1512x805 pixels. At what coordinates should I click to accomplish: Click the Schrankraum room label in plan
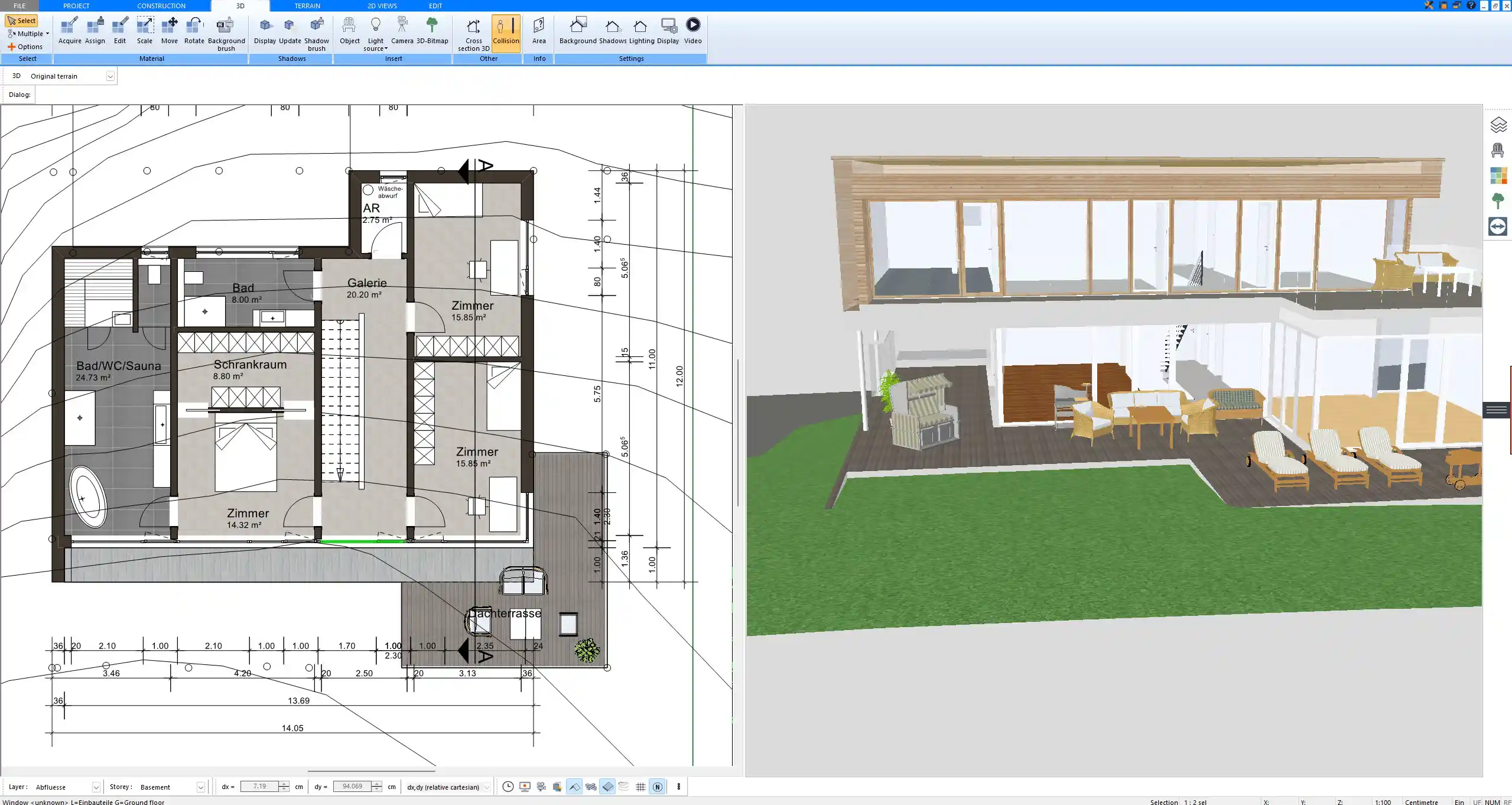250,365
